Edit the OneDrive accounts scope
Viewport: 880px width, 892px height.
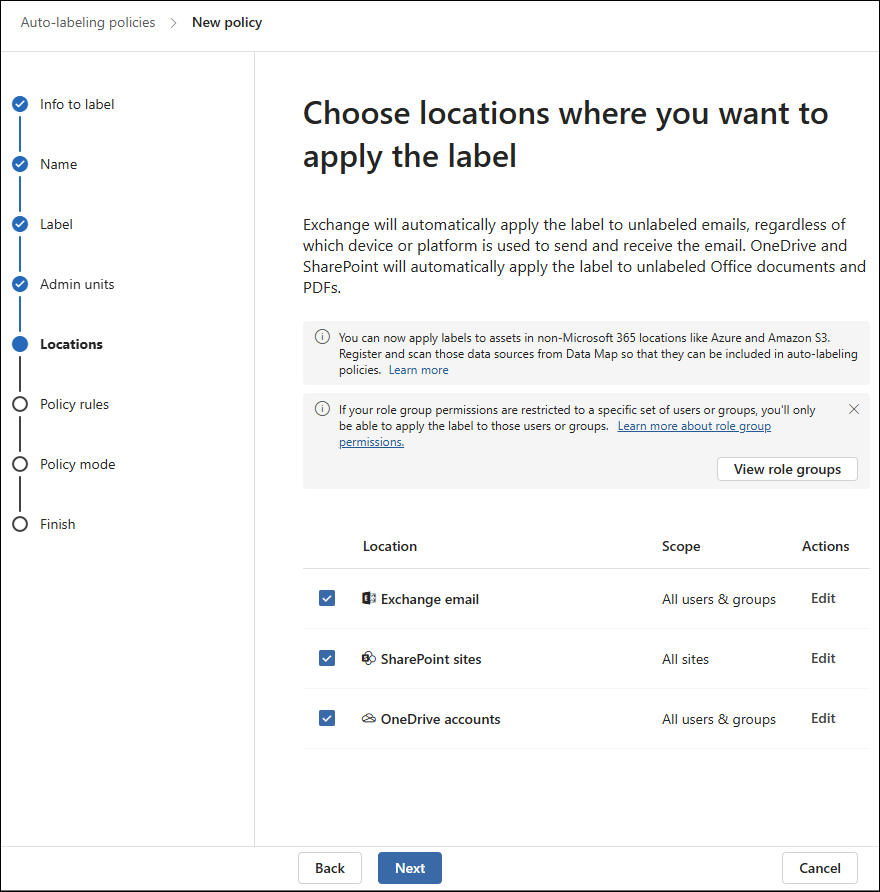(x=823, y=718)
